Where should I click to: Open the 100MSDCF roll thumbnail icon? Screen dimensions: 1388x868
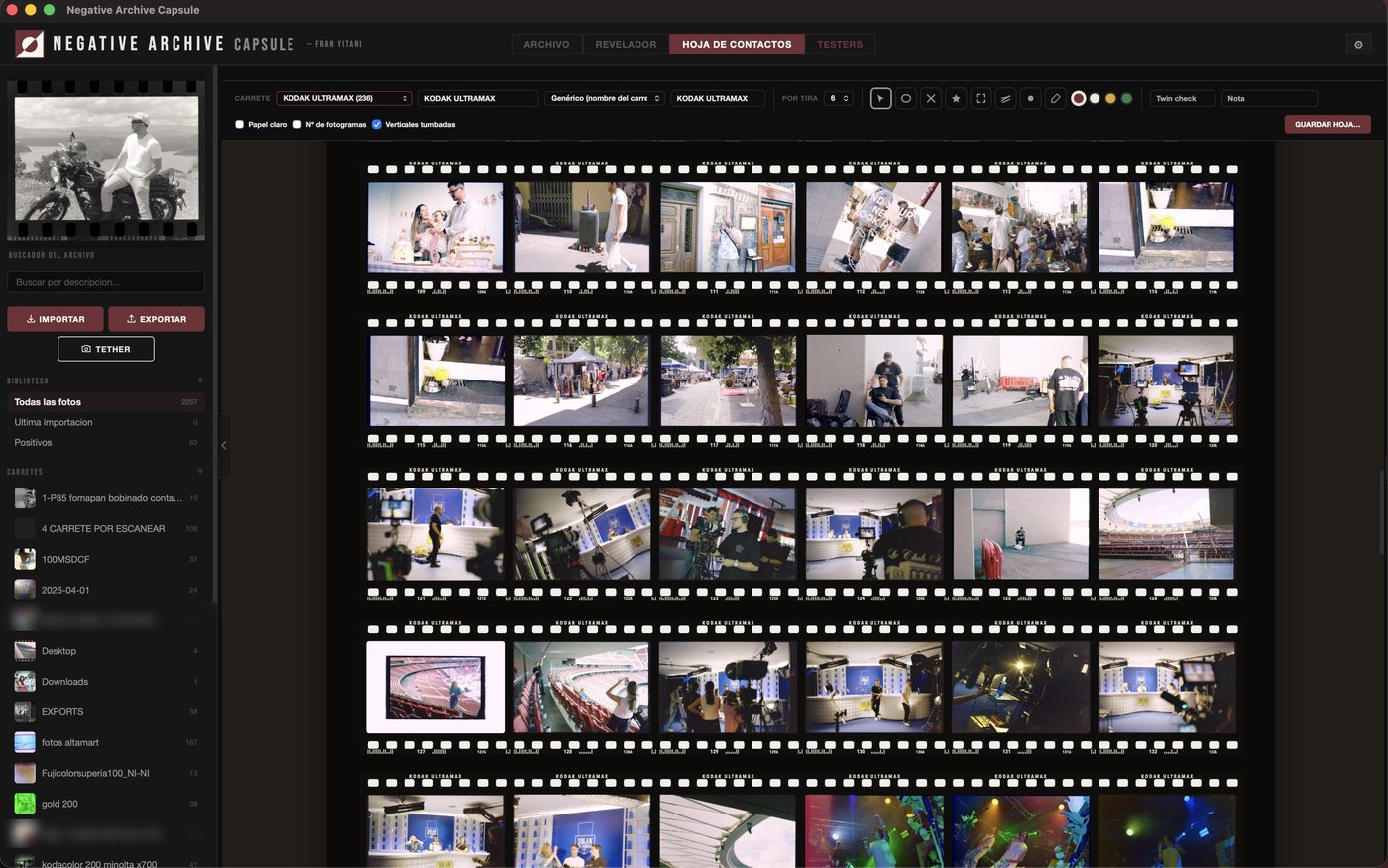(25, 559)
